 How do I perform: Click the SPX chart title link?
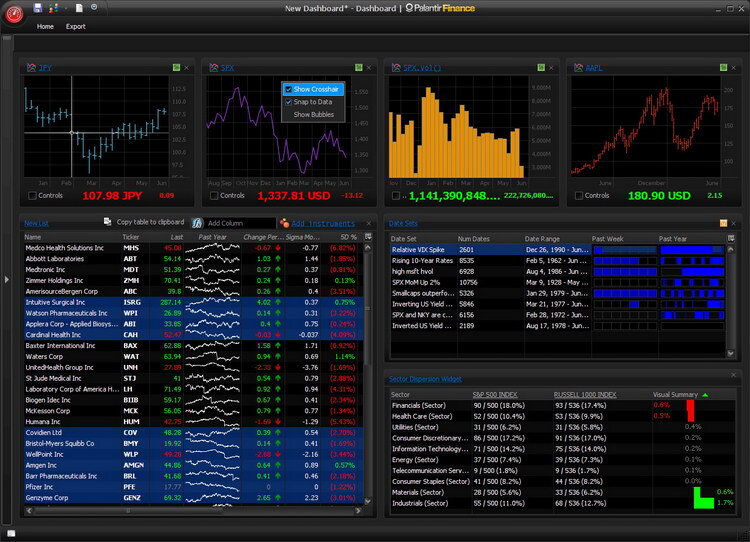point(227,68)
